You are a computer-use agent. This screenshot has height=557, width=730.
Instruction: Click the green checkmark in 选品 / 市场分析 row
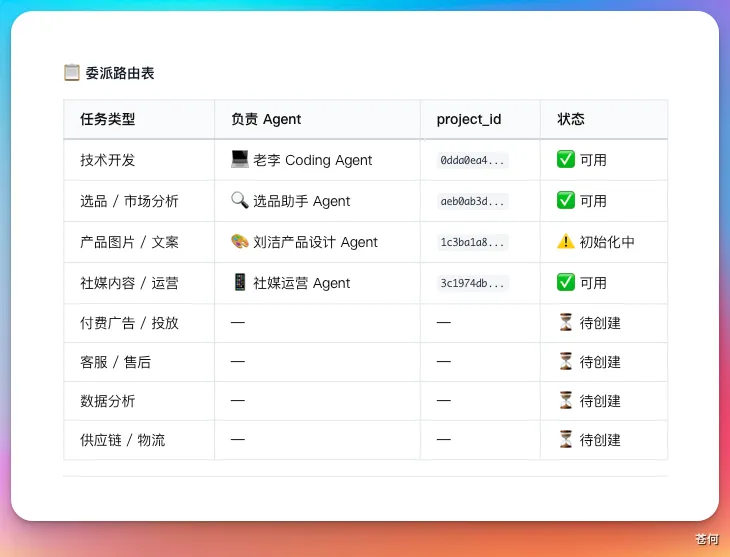566,200
